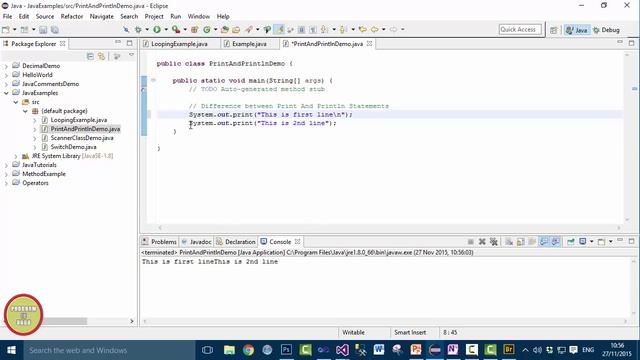Click the Search flashlight icon in toolbar
The width and height of the screenshot is (640, 360).
[x=248, y=29]
